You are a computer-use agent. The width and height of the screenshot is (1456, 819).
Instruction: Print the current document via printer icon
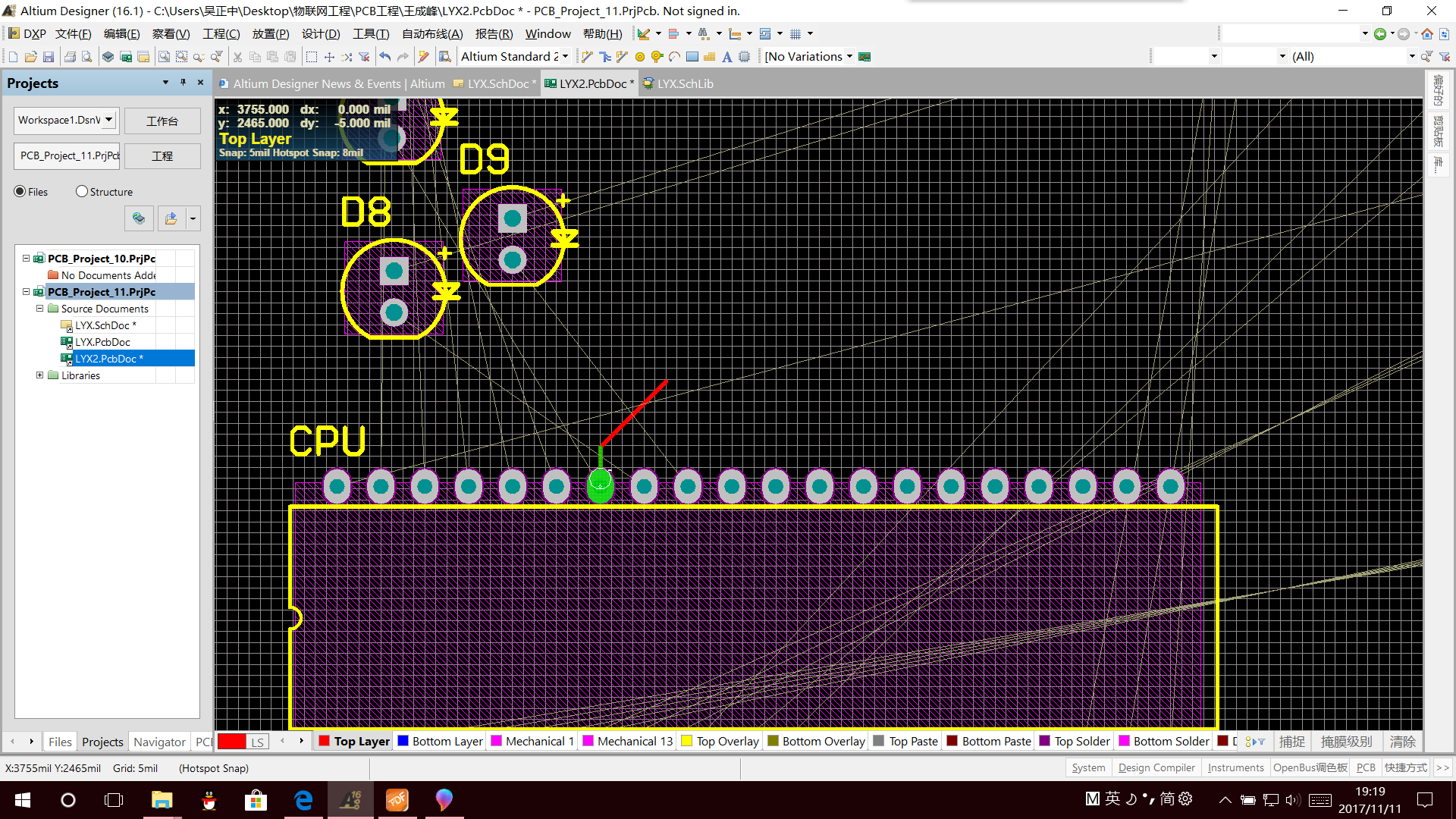(x=70, y=57)
